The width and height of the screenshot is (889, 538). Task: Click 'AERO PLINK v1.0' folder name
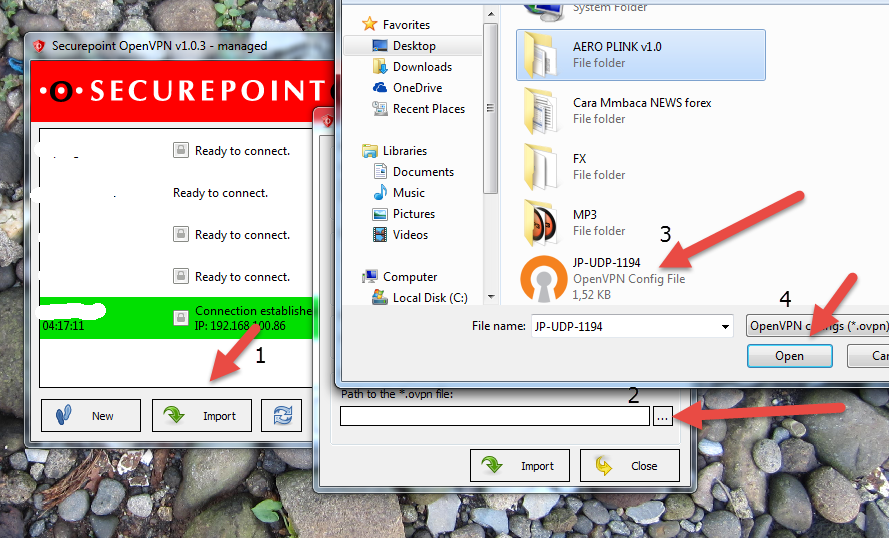[617, 46]
